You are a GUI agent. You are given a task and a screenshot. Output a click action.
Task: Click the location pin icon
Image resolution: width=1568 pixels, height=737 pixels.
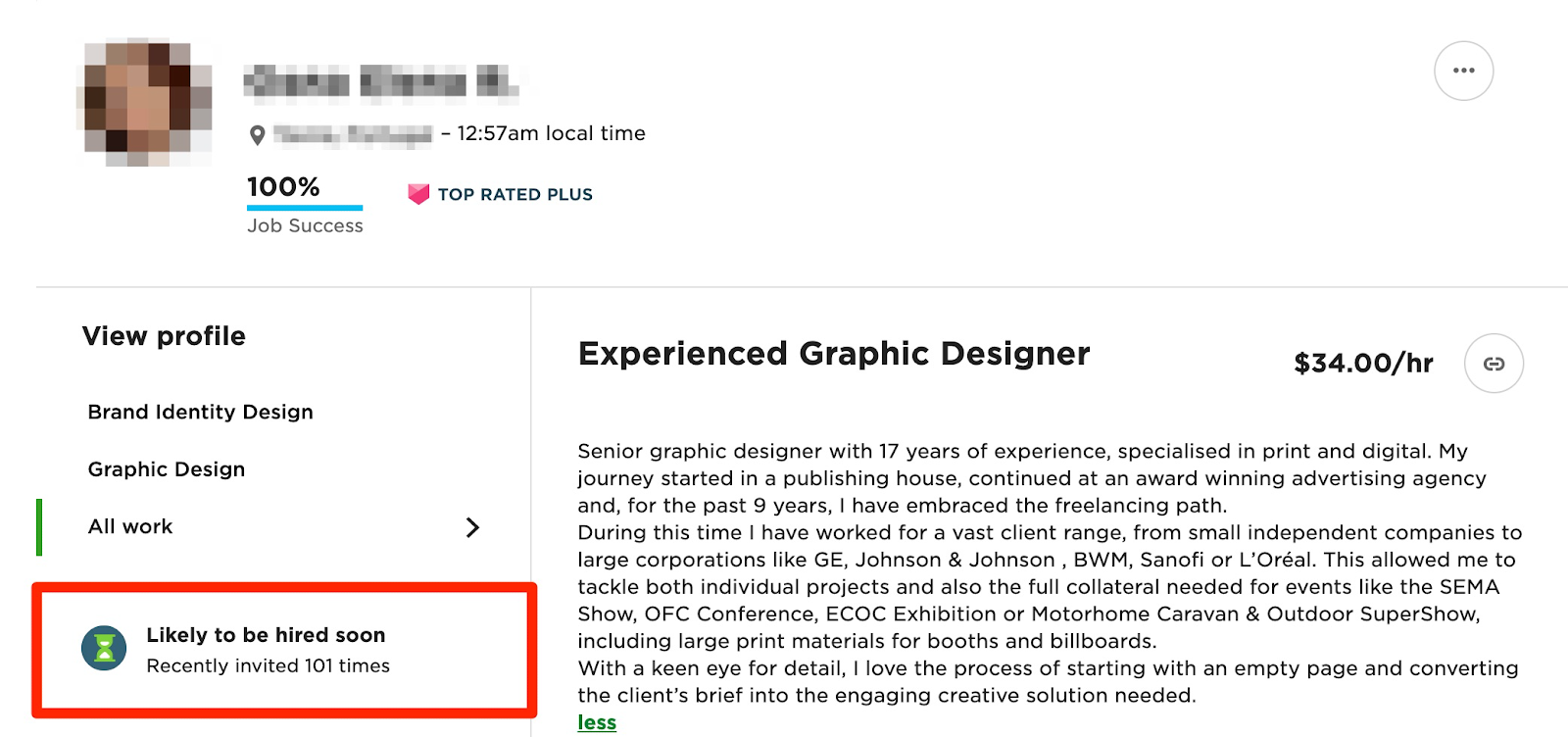click(257, 135)
